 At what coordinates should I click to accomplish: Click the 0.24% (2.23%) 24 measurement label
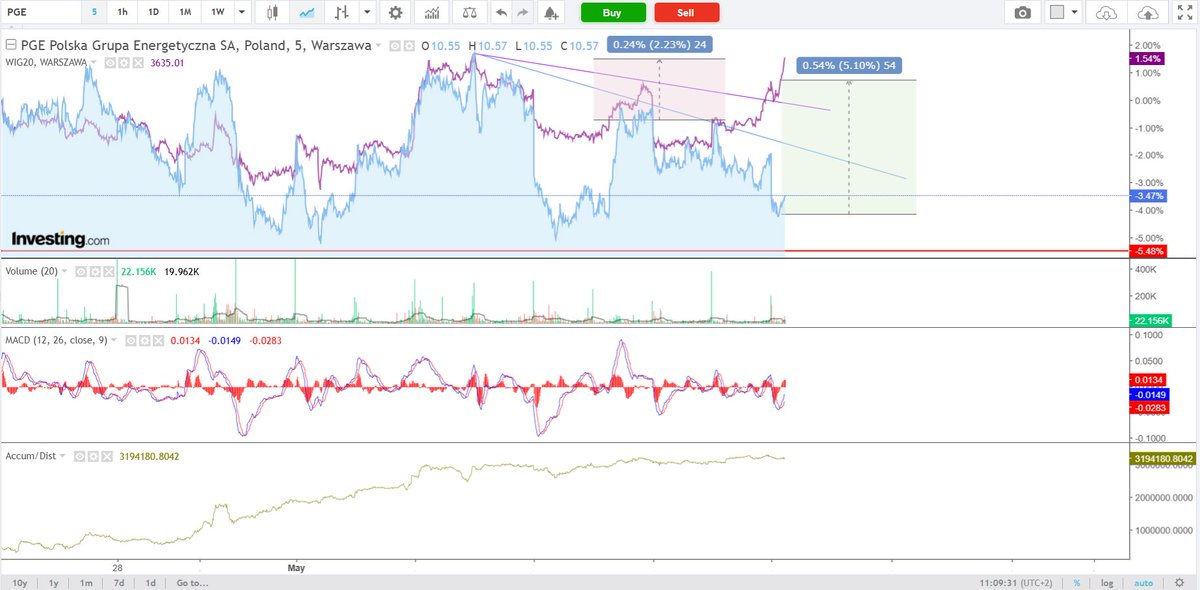pyautogui.click(x=659, y=44)
